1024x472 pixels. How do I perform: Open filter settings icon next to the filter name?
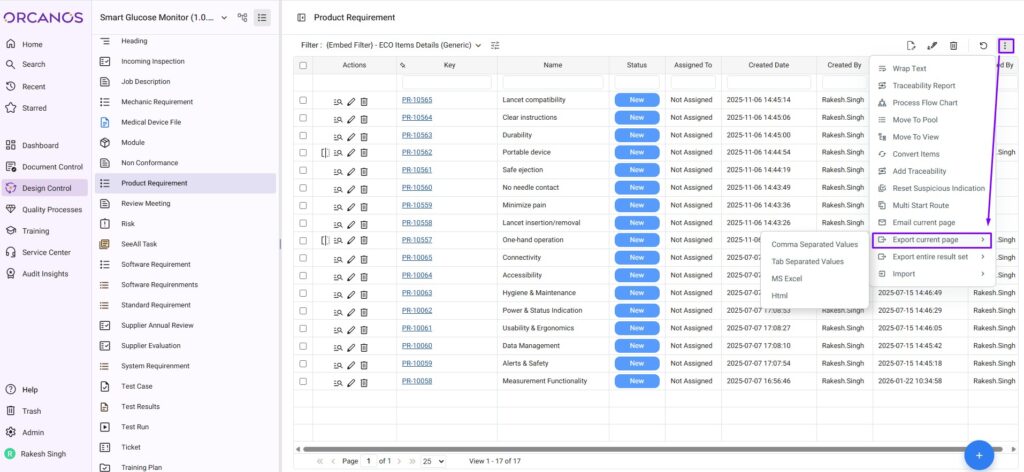coord(495,45)
